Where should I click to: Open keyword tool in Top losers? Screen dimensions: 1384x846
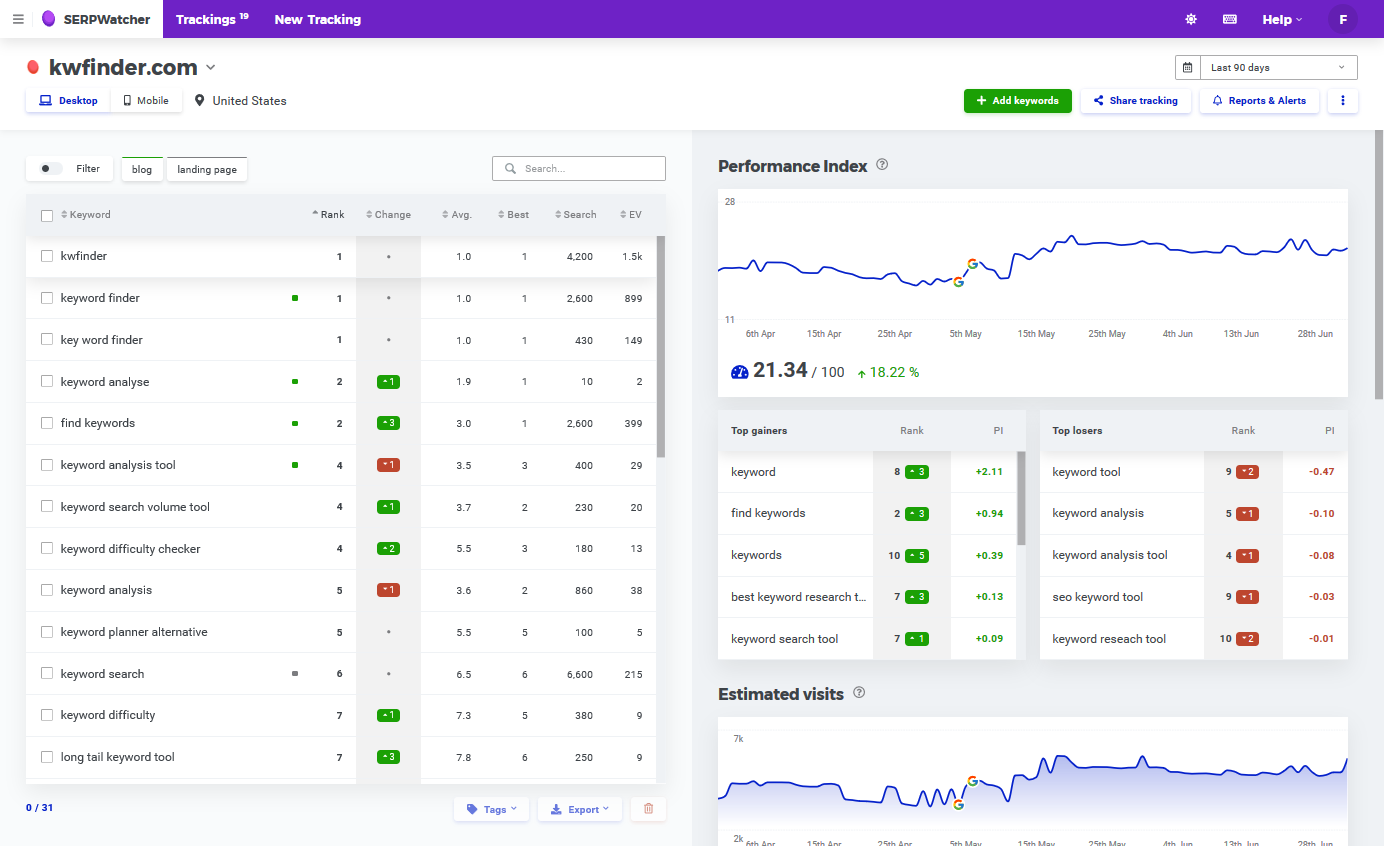pos(1086,472)
